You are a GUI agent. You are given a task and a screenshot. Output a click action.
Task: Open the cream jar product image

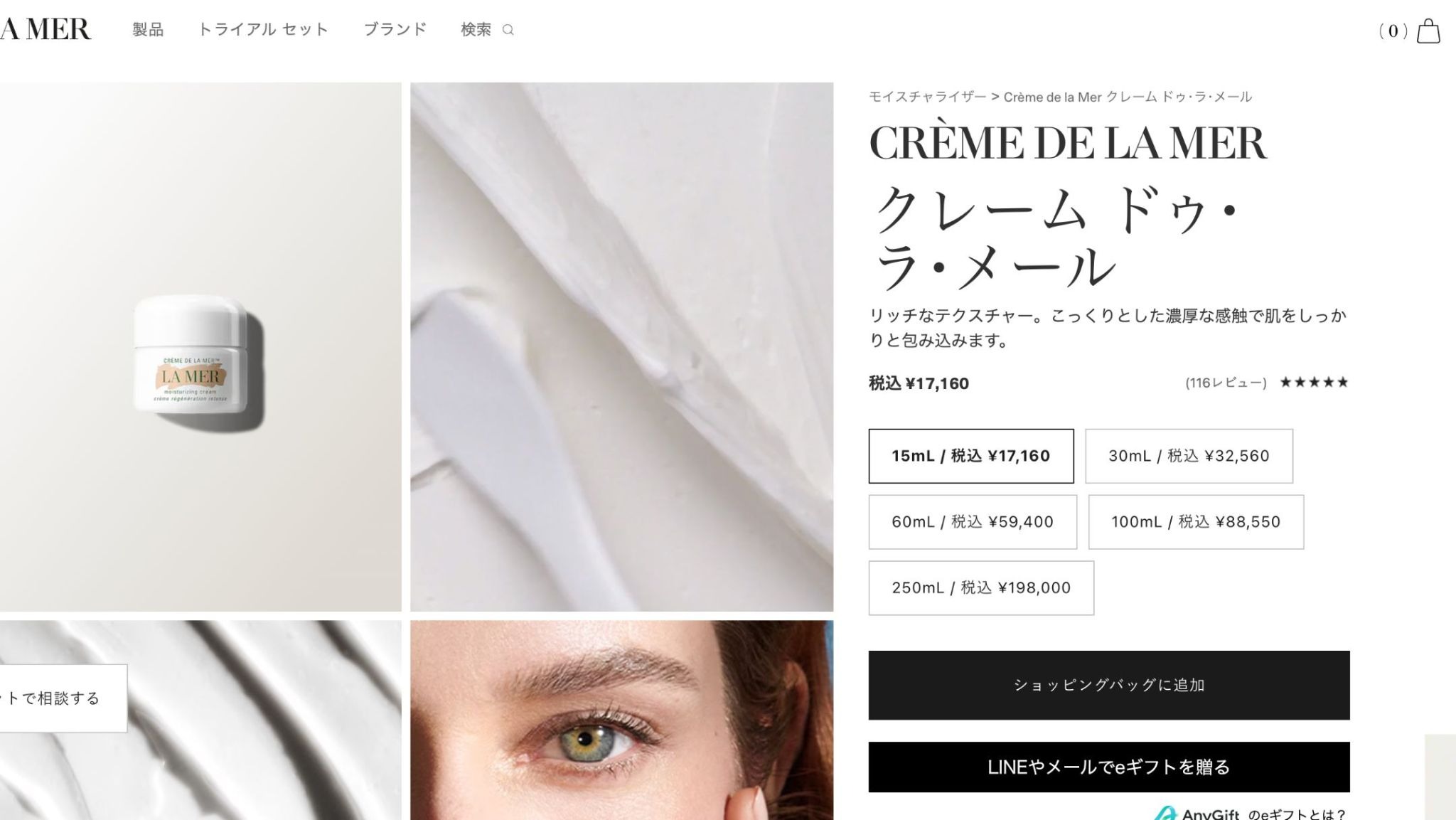(200, 347)
